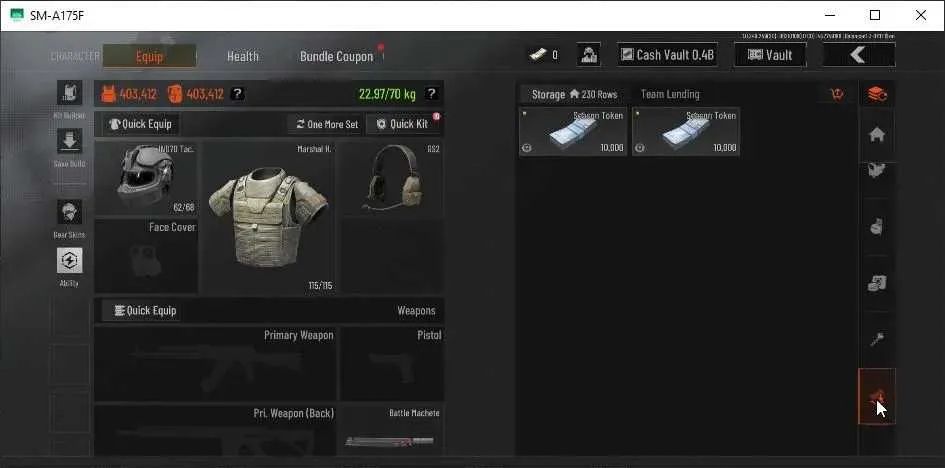The image size is (945, 468).
Task: Switch to the Health tab
Action: (243, 56)
